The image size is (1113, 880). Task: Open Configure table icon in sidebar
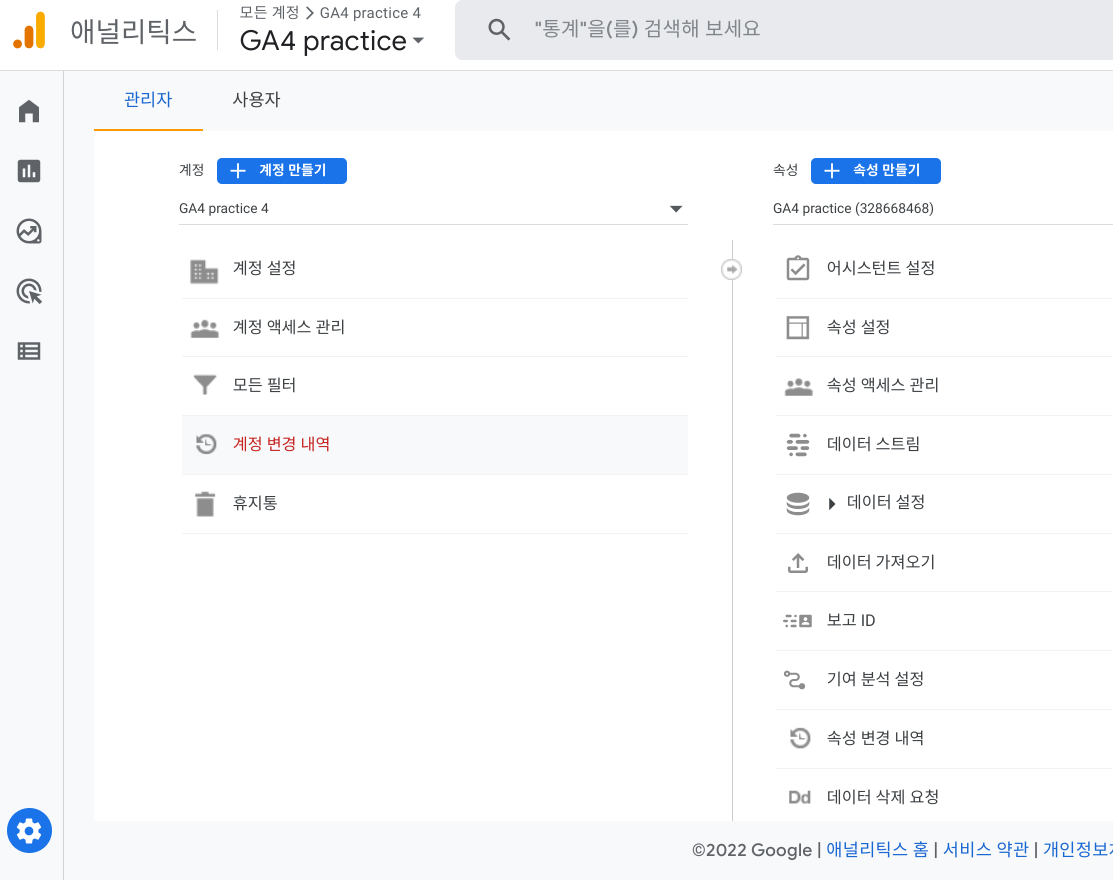click(x=29, y=351)
